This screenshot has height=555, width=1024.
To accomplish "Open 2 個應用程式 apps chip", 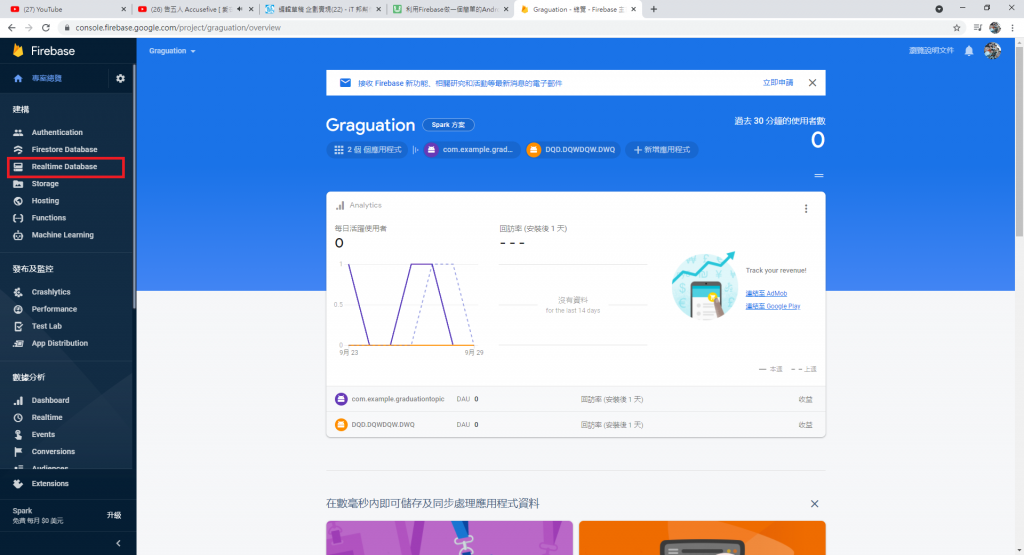I will point(367,150).
